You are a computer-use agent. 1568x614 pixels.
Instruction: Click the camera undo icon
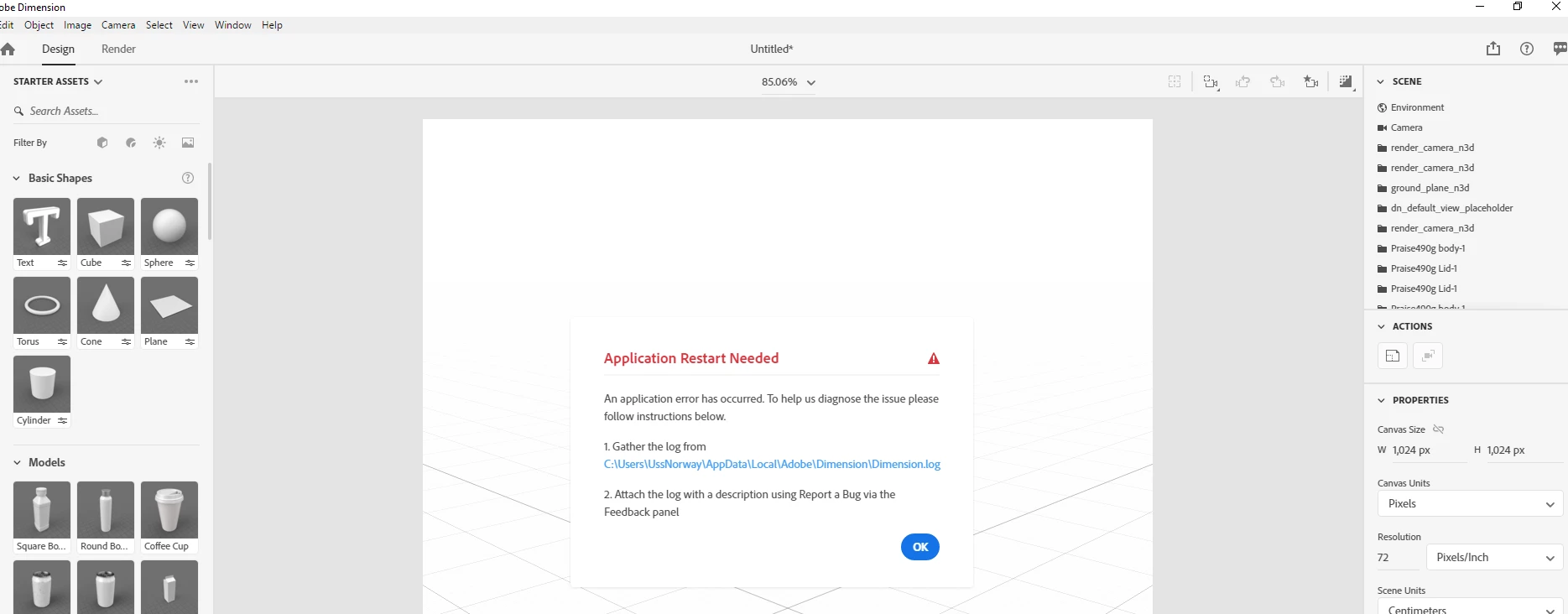[1243, 81]
